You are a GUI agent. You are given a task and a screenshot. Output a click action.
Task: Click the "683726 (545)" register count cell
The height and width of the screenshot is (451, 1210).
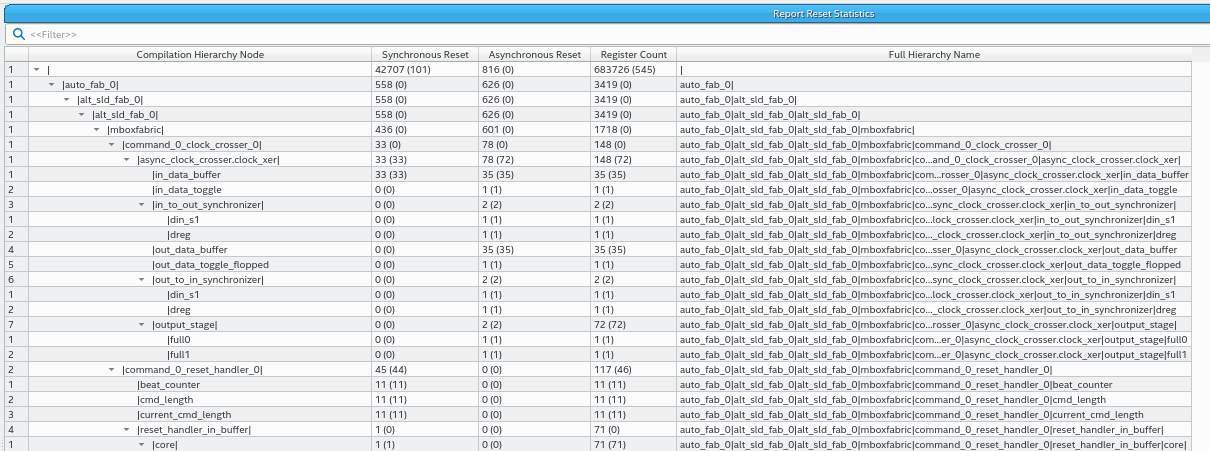tap(633, 70)
